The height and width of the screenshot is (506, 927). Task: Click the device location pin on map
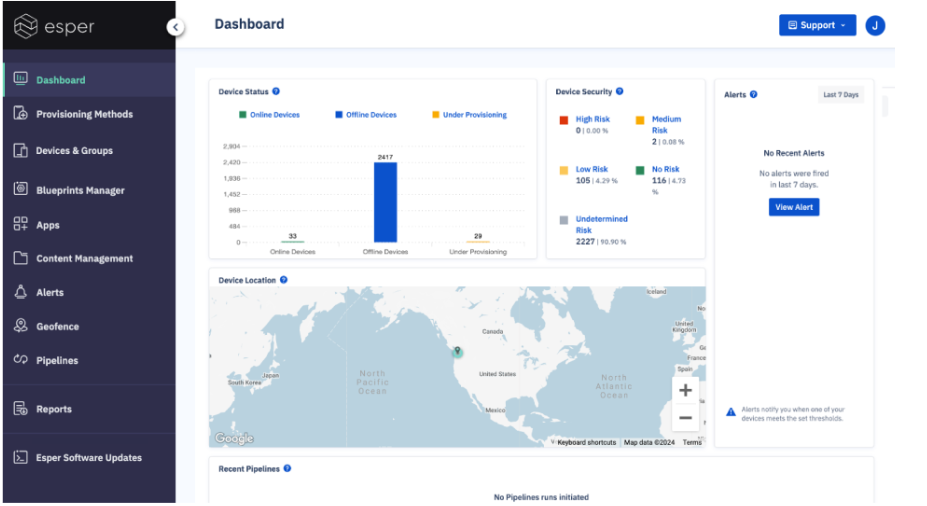(457, 351)
